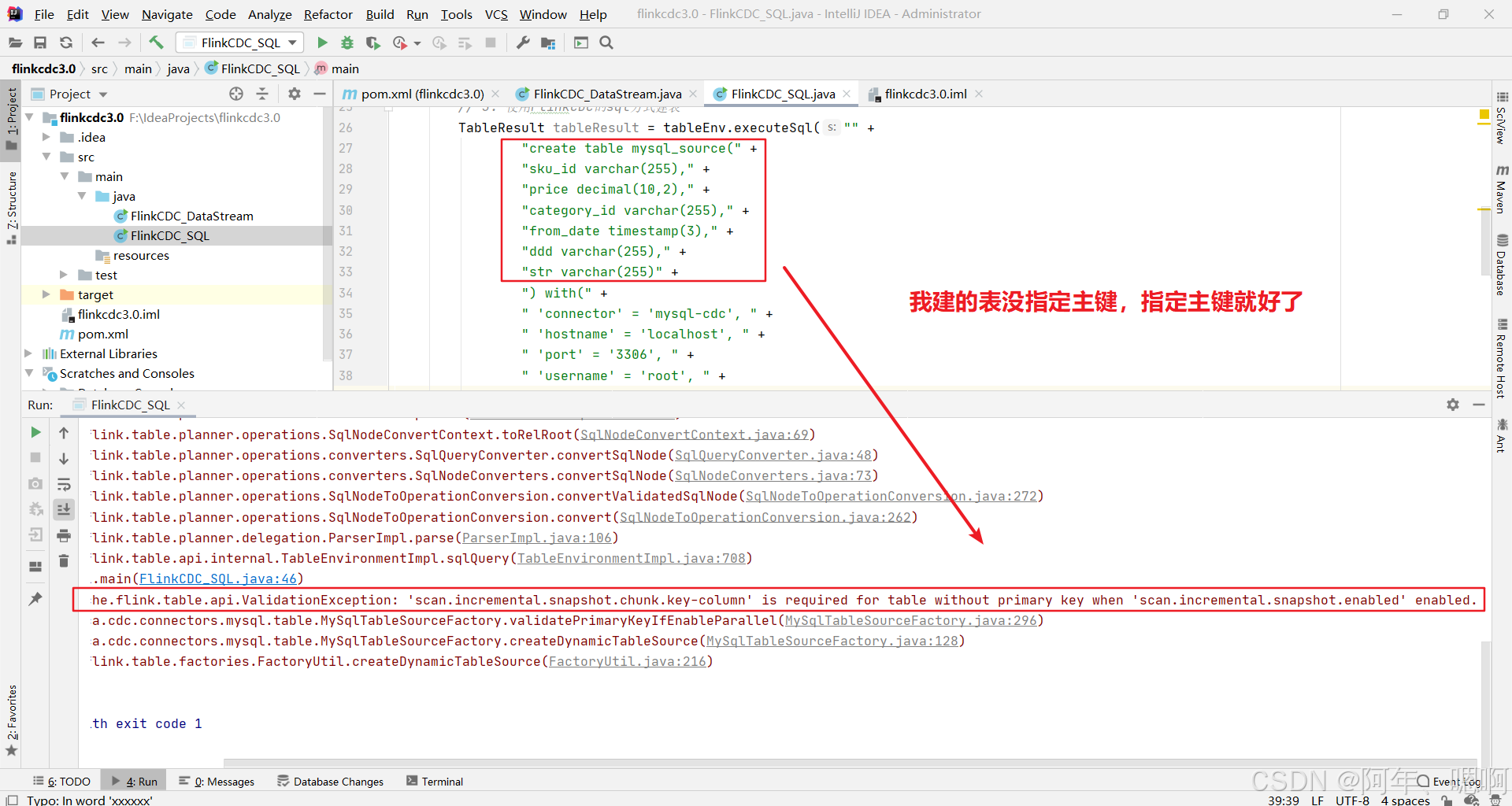Open the ParserImpl.java:106 stack link
This screenshot has width=1512, height=806.
pyautogui.click(x=537, y=538)
